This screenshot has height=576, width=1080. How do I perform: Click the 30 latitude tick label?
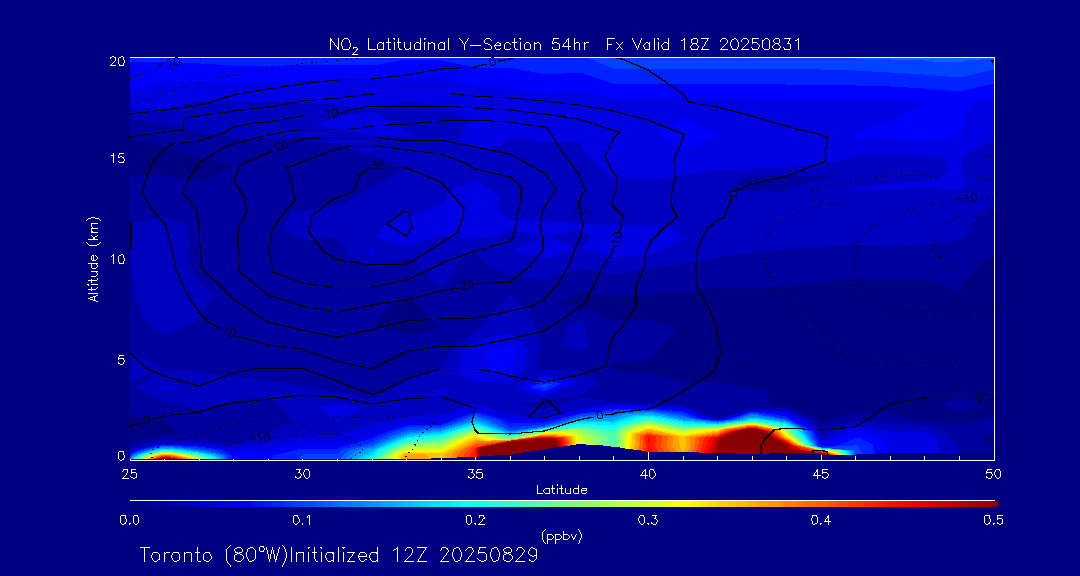tap(303, 473)
